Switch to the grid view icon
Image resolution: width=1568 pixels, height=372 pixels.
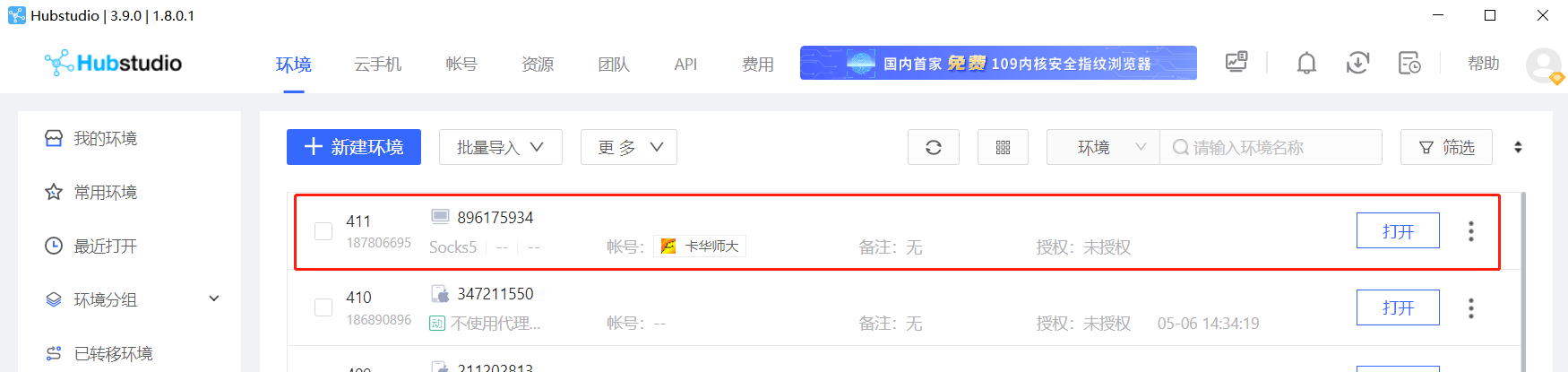[x=1003, y=147]
